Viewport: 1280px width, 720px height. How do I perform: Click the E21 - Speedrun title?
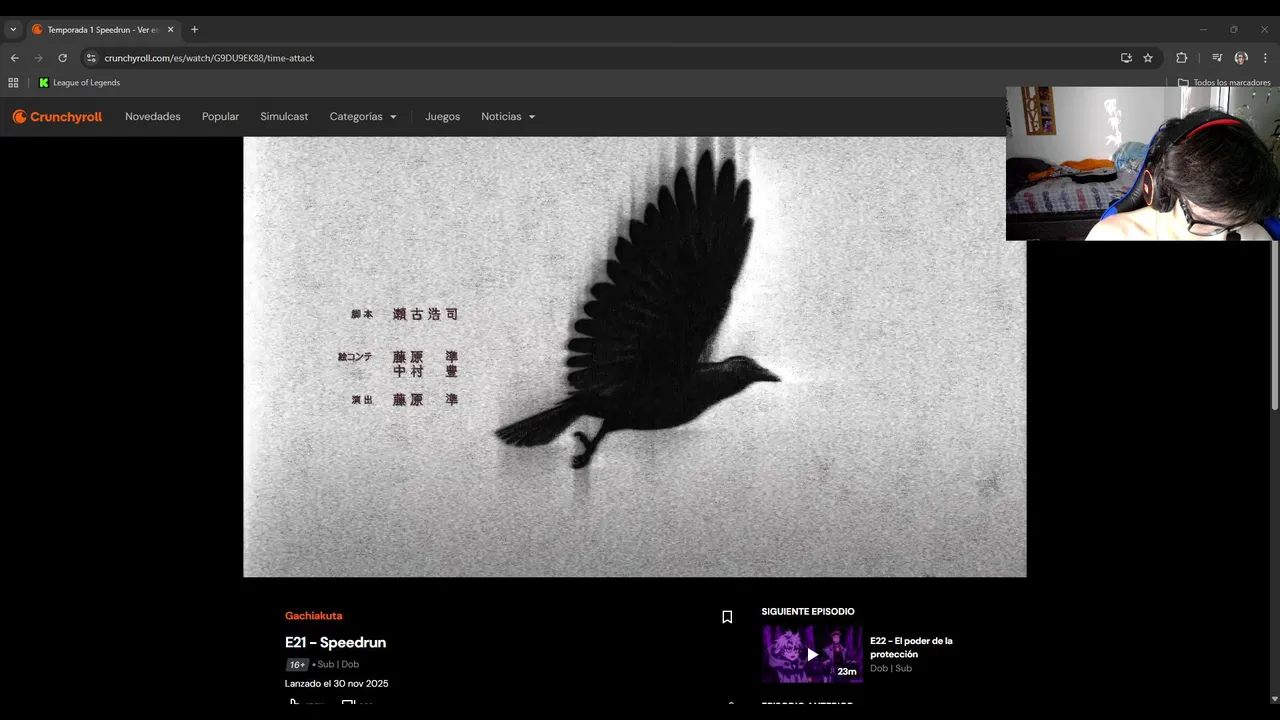click(335, 642)
